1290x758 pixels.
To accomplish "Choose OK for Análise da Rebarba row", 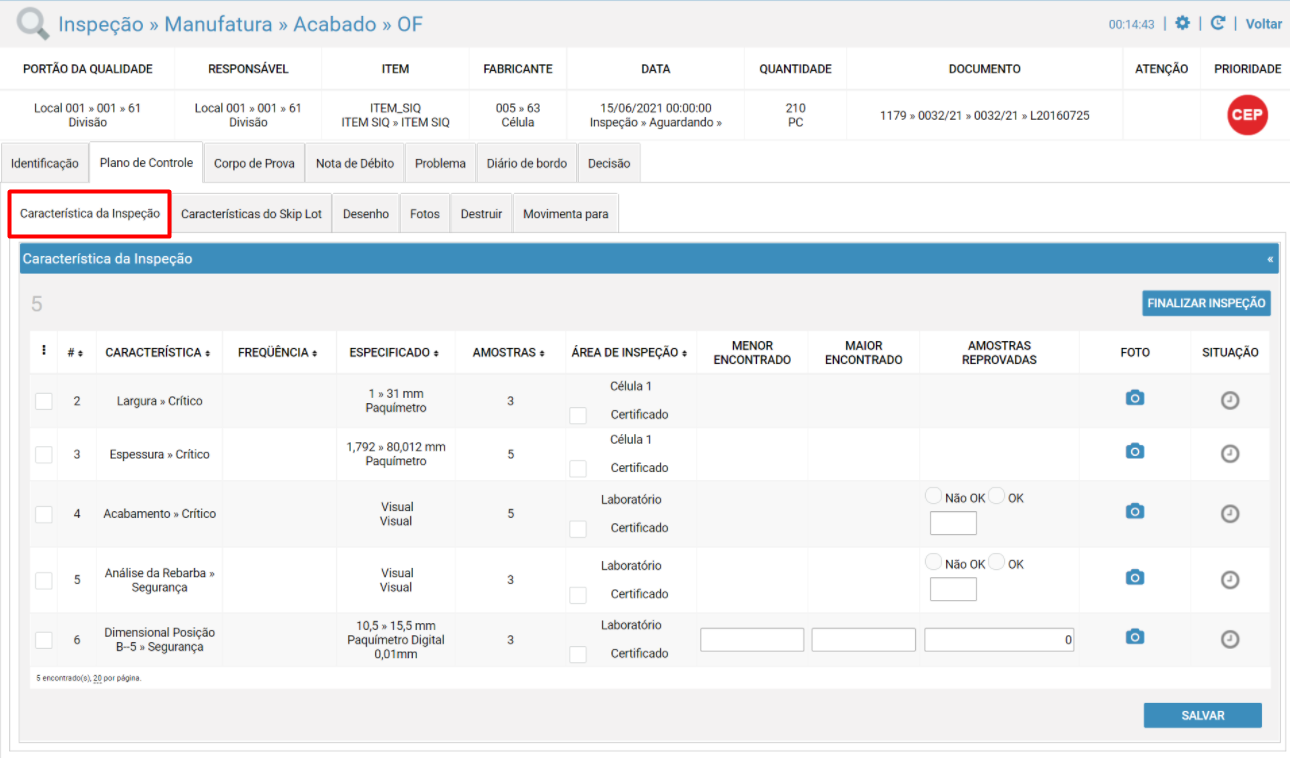I will (x=996, y=562).
